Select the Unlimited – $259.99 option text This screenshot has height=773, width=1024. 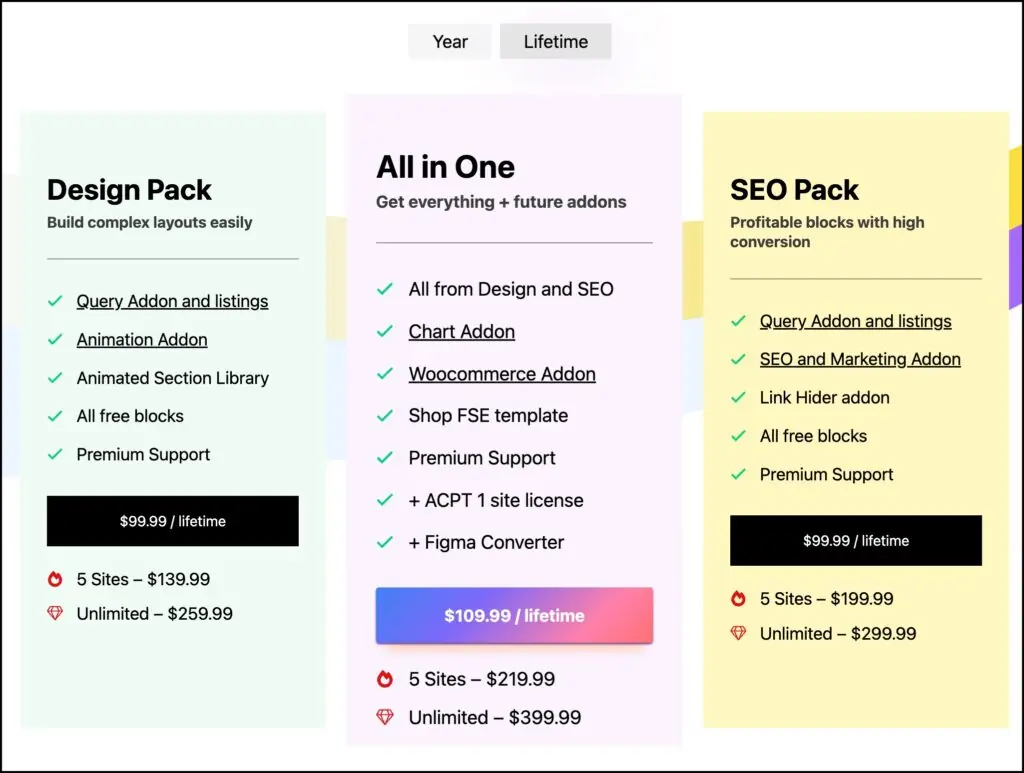point(154,614)
